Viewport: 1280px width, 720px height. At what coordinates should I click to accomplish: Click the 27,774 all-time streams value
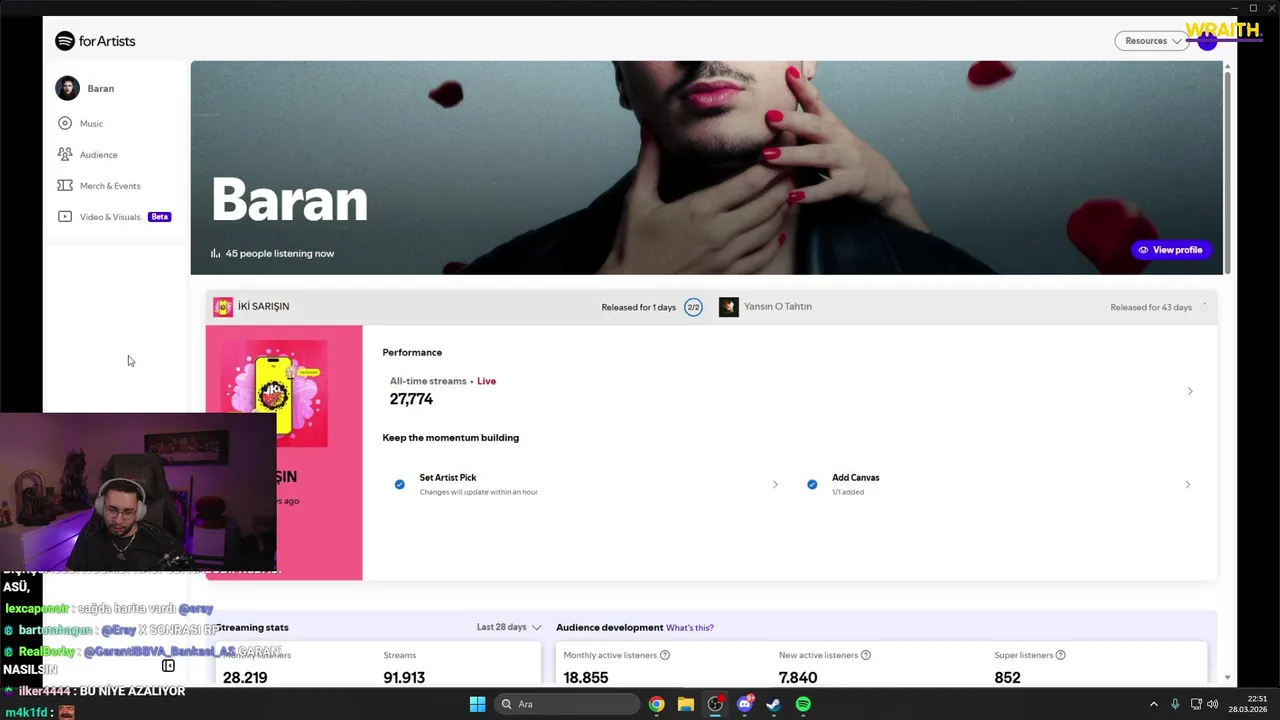(411, 399)
